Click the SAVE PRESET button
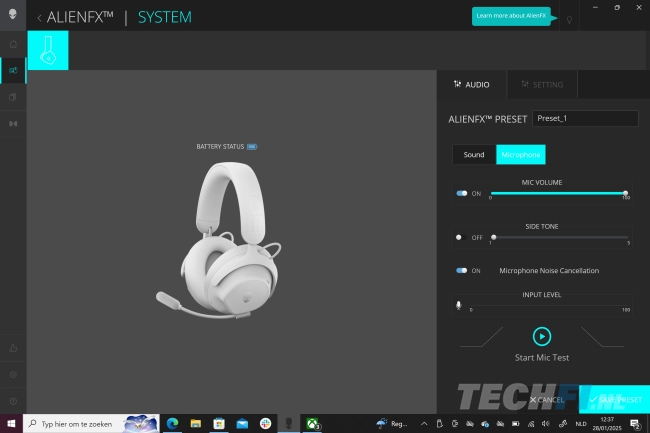The height and width of the screenshot is (433, 650). [614, 399]
